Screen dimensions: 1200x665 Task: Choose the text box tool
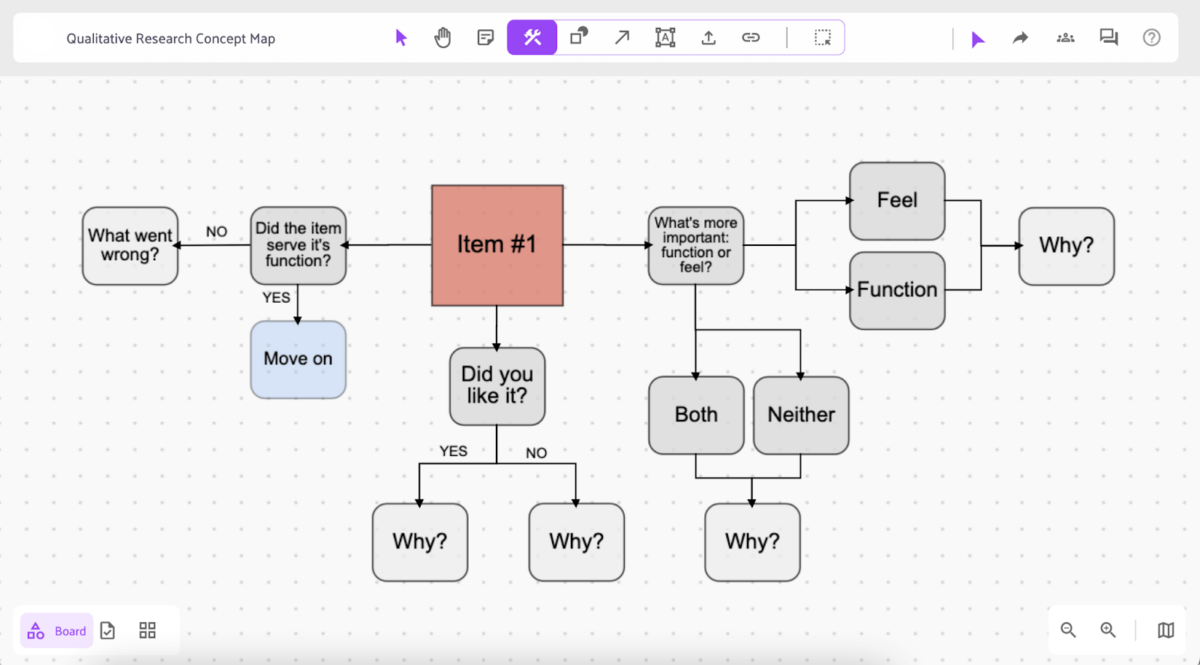coord(664,37)
